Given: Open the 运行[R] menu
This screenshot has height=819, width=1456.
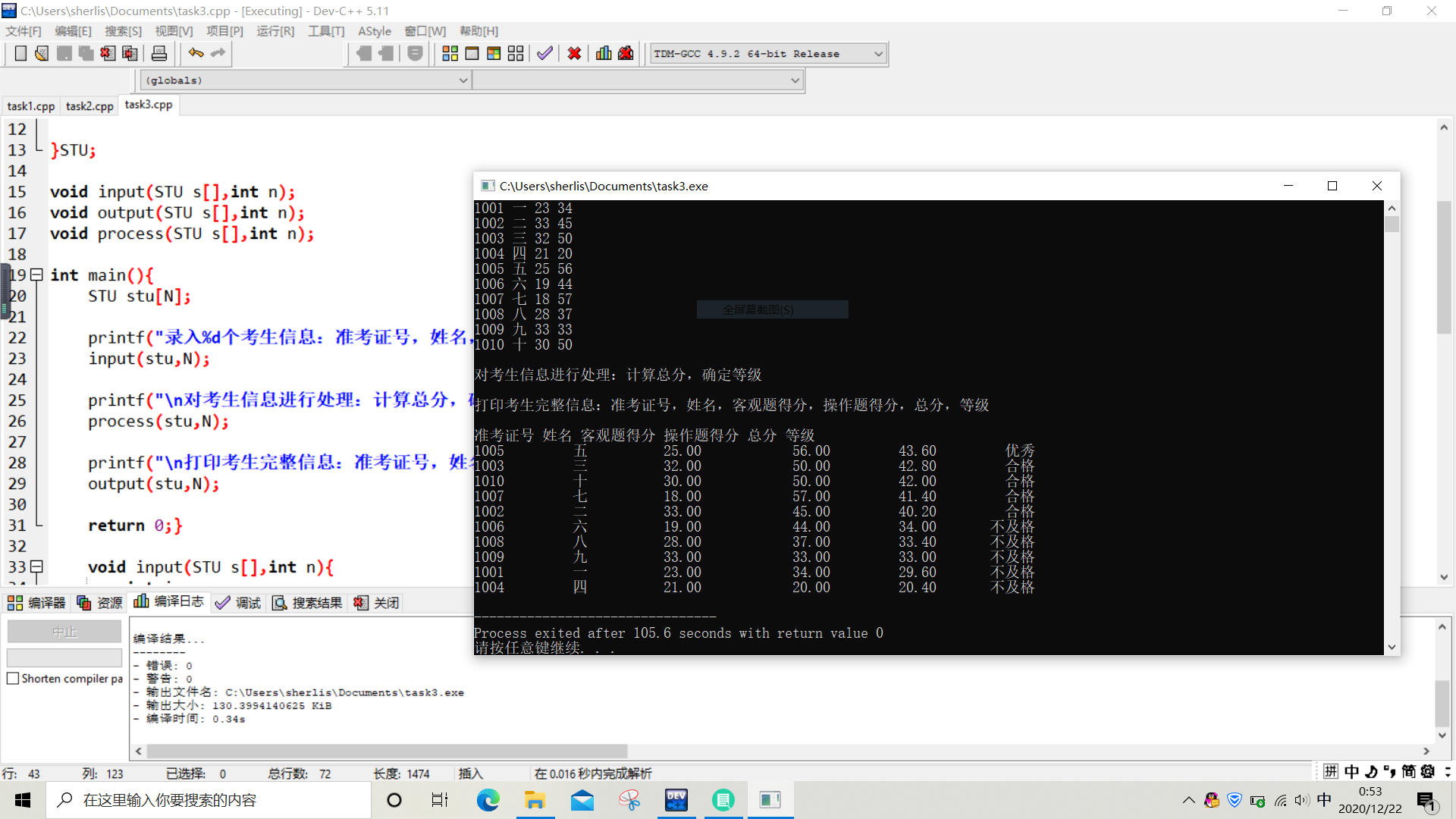Looking at the screenshot, I should pos(275,31).
